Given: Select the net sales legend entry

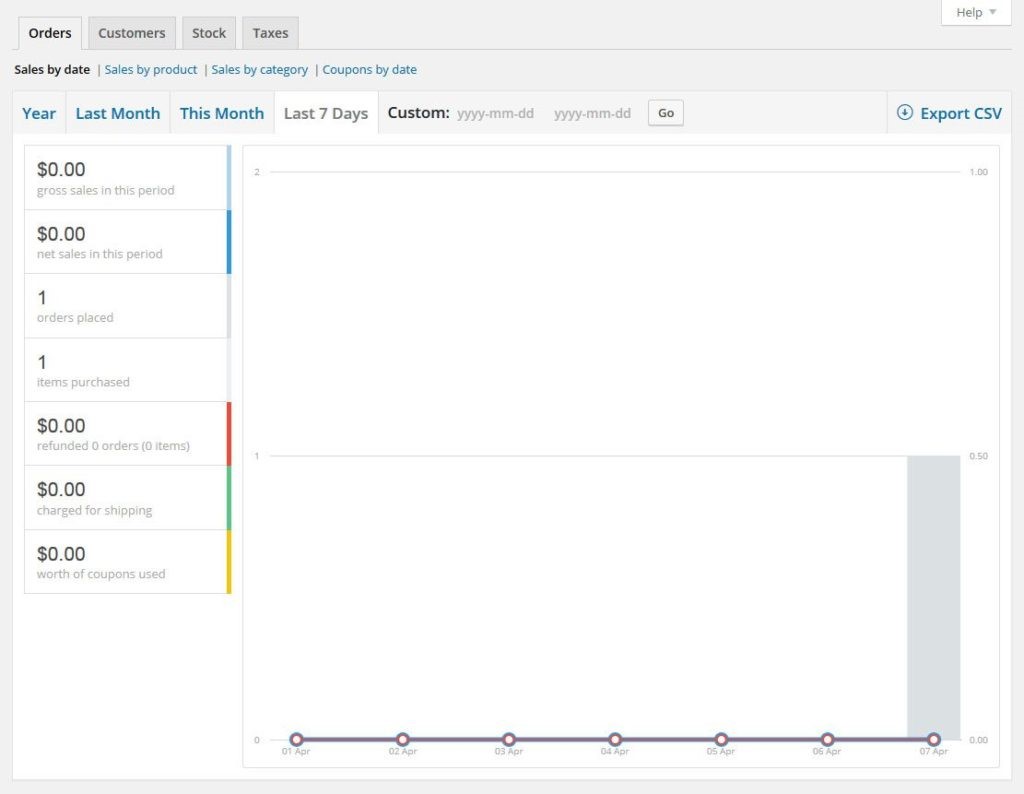Looking at the screenshot, I should [x=126, y=242].
